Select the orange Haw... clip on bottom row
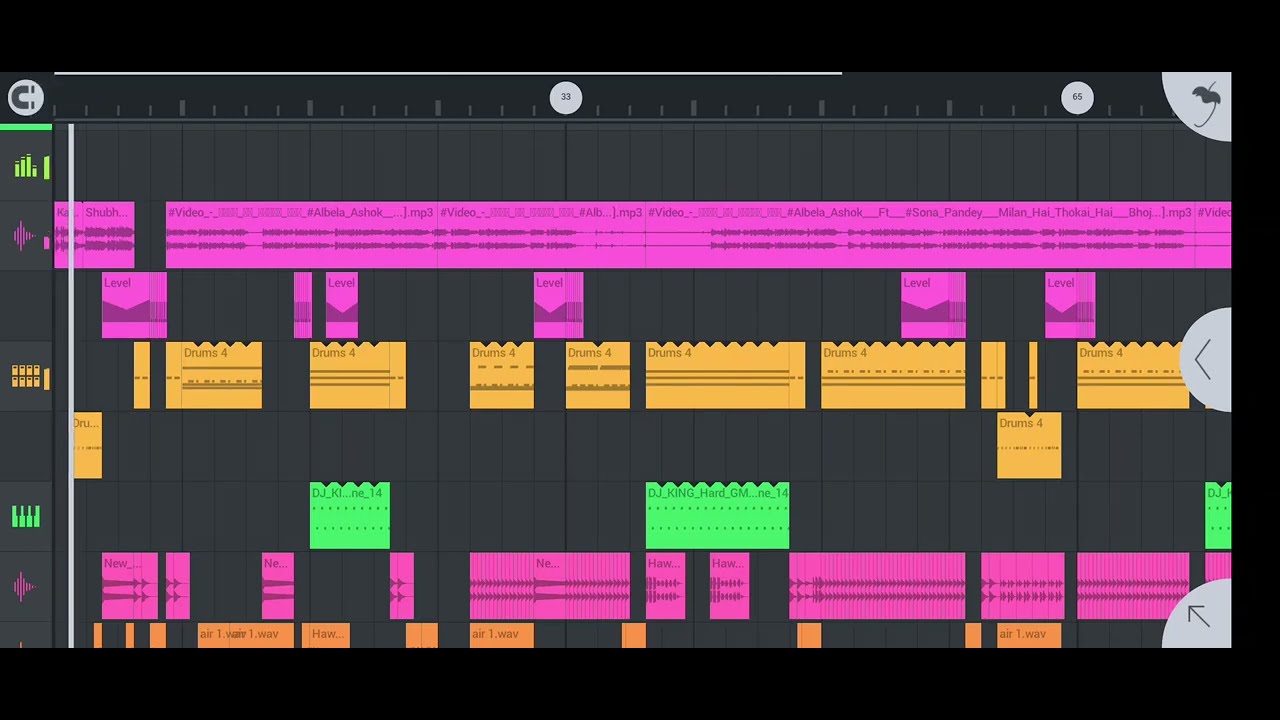The height and width of the screenshot is (720, 1280). 329,635
